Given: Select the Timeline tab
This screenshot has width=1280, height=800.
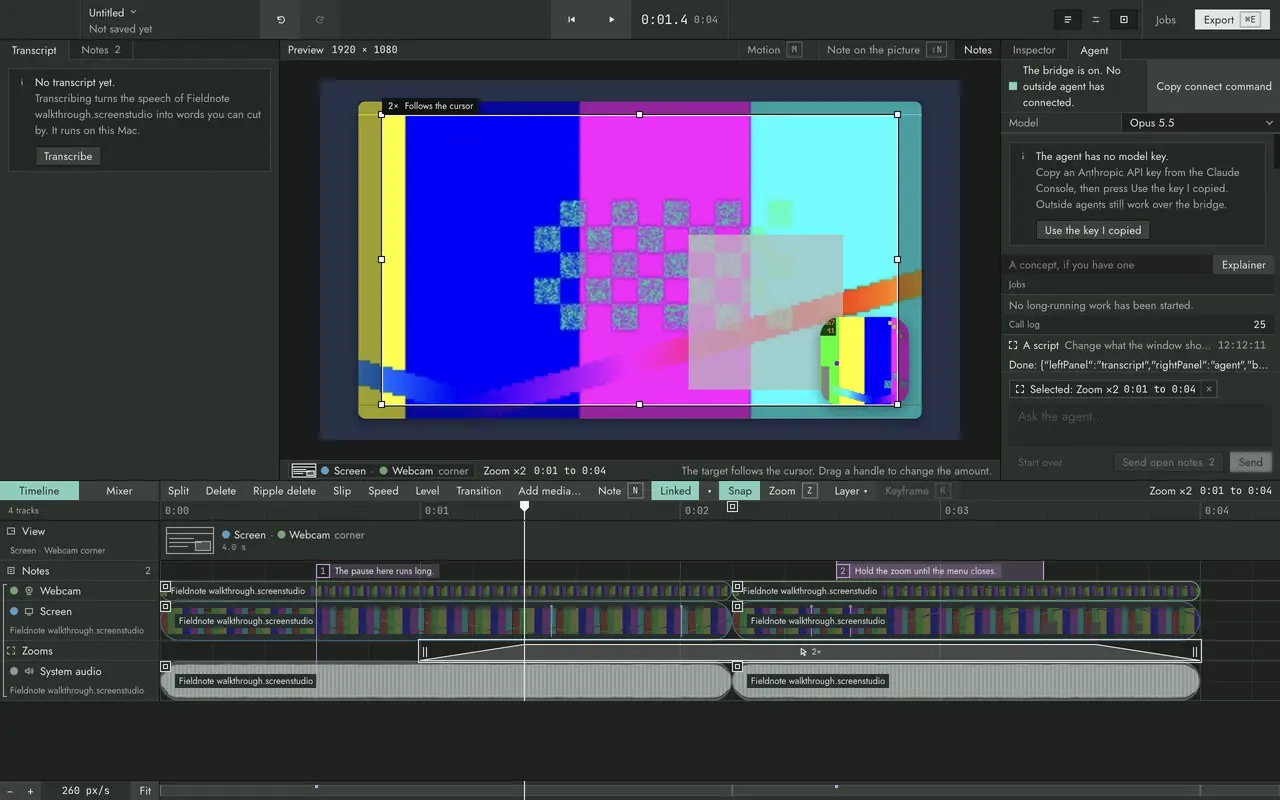Looking at the screenshot, I should click(x=39, y=491).
